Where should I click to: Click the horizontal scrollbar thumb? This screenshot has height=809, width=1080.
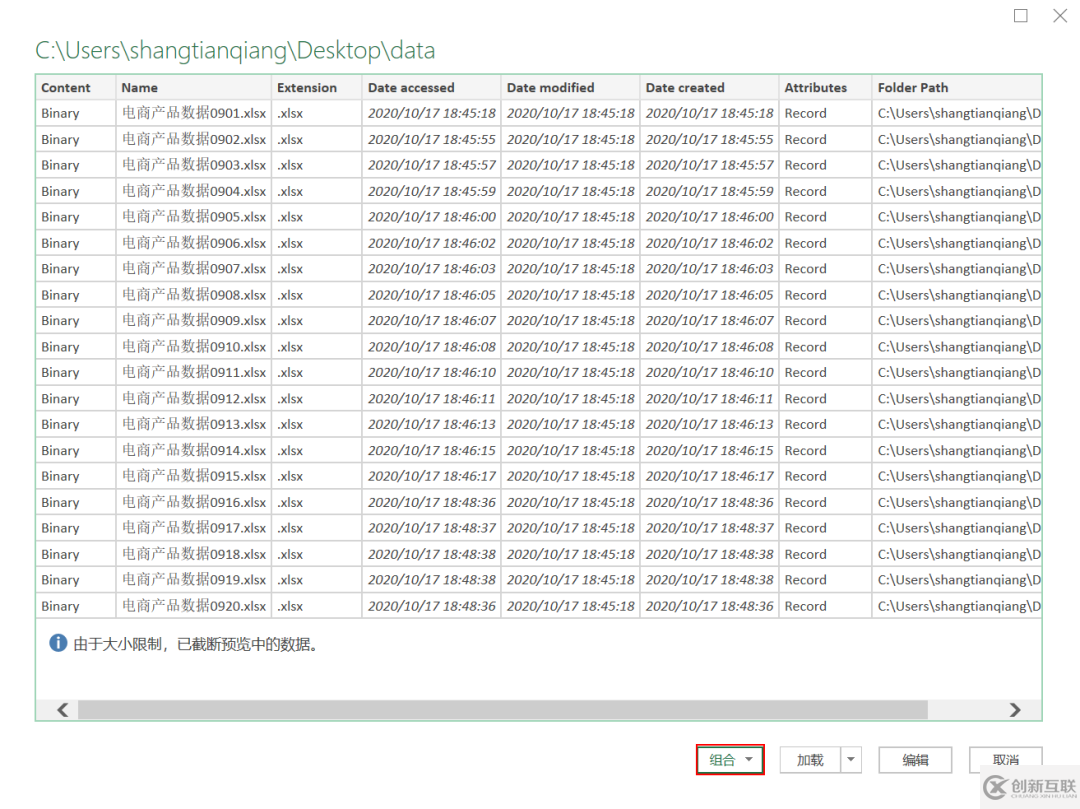pyautogui.click(x=503, y=709)
